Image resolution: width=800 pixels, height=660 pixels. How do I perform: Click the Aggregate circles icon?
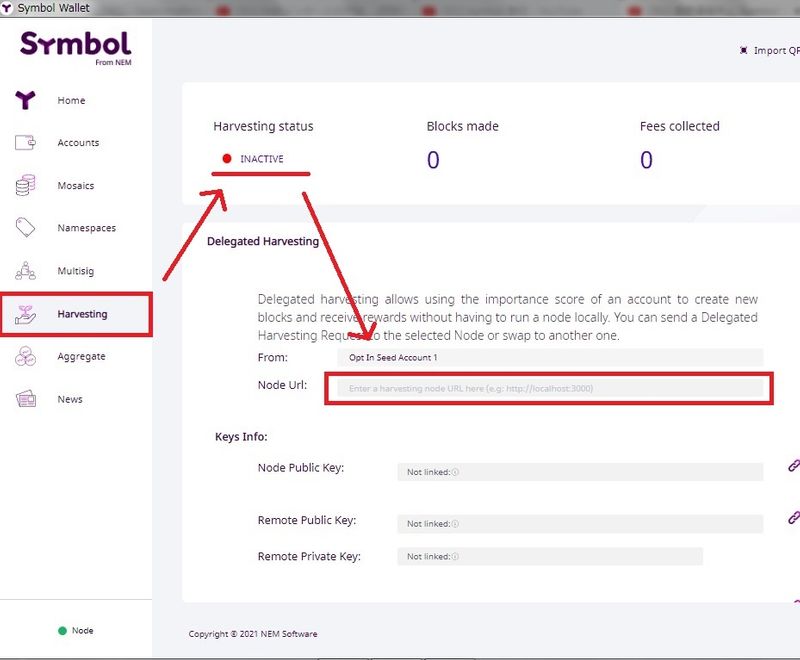tap(25, 357)
